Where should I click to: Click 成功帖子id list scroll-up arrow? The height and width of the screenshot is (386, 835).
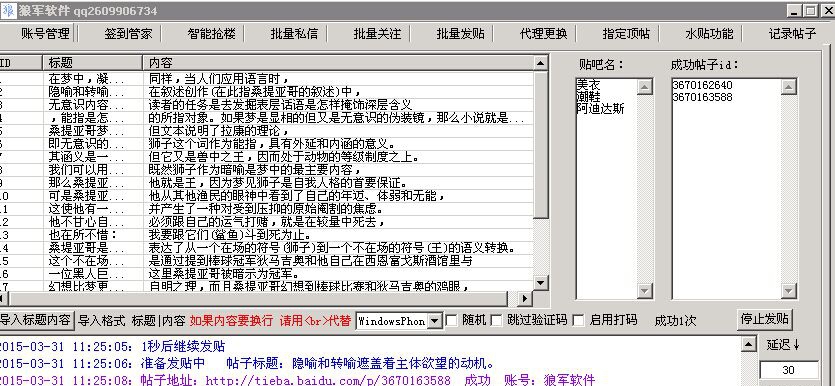point(789,86)
